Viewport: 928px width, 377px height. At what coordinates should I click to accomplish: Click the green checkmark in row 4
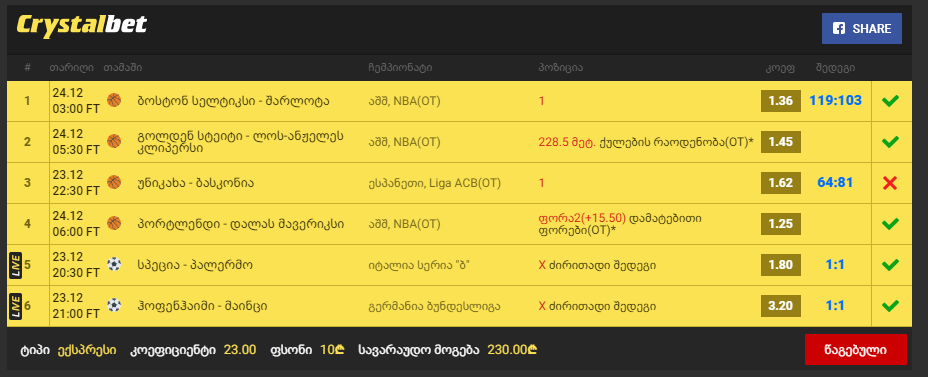(890, 224)
